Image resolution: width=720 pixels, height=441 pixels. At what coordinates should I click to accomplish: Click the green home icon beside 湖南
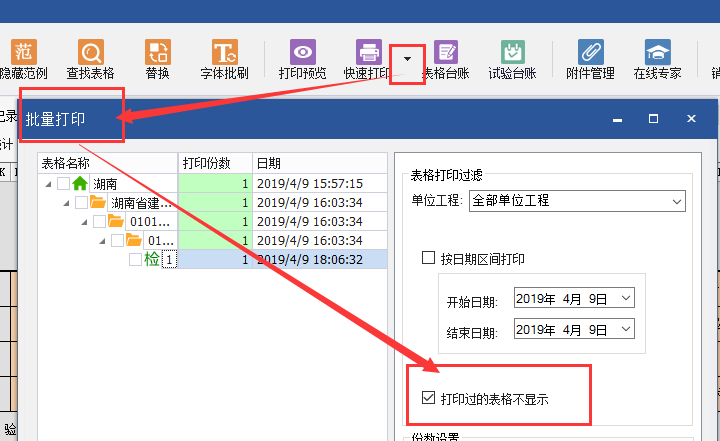tap(80, 183)
